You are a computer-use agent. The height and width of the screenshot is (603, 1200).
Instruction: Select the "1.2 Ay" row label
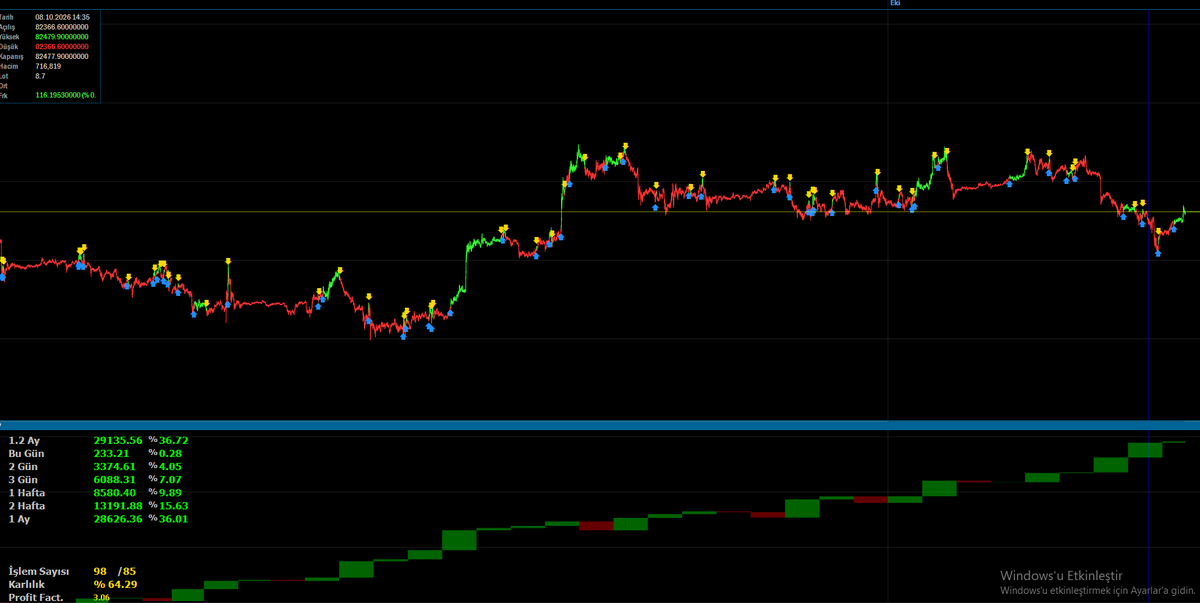pyautogui.click(x=25, y=440)
